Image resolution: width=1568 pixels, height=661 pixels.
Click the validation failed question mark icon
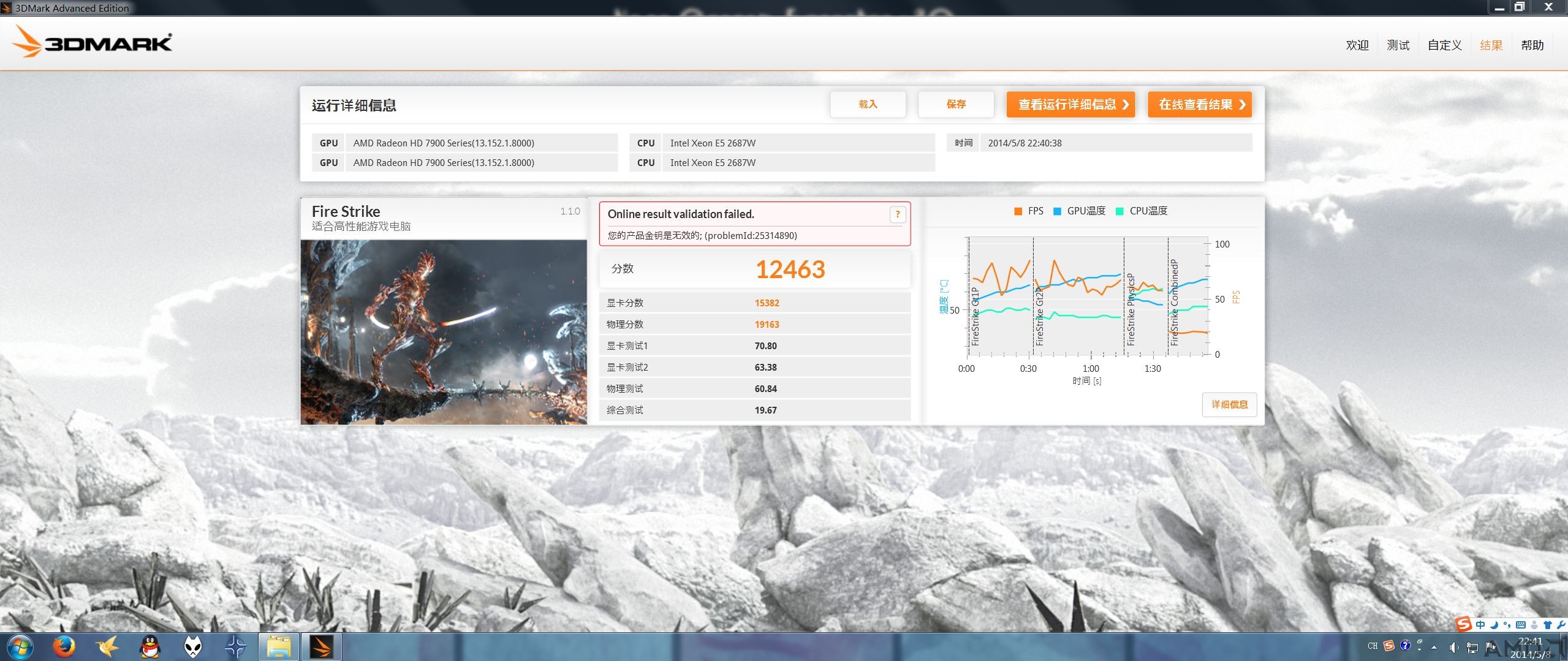pyautogui.click(x=898, y=214)
